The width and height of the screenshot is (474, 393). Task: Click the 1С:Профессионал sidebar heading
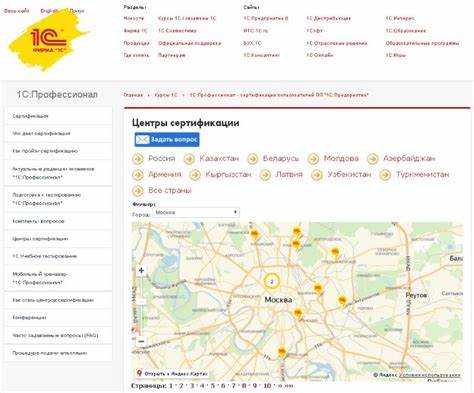[57, 95]
